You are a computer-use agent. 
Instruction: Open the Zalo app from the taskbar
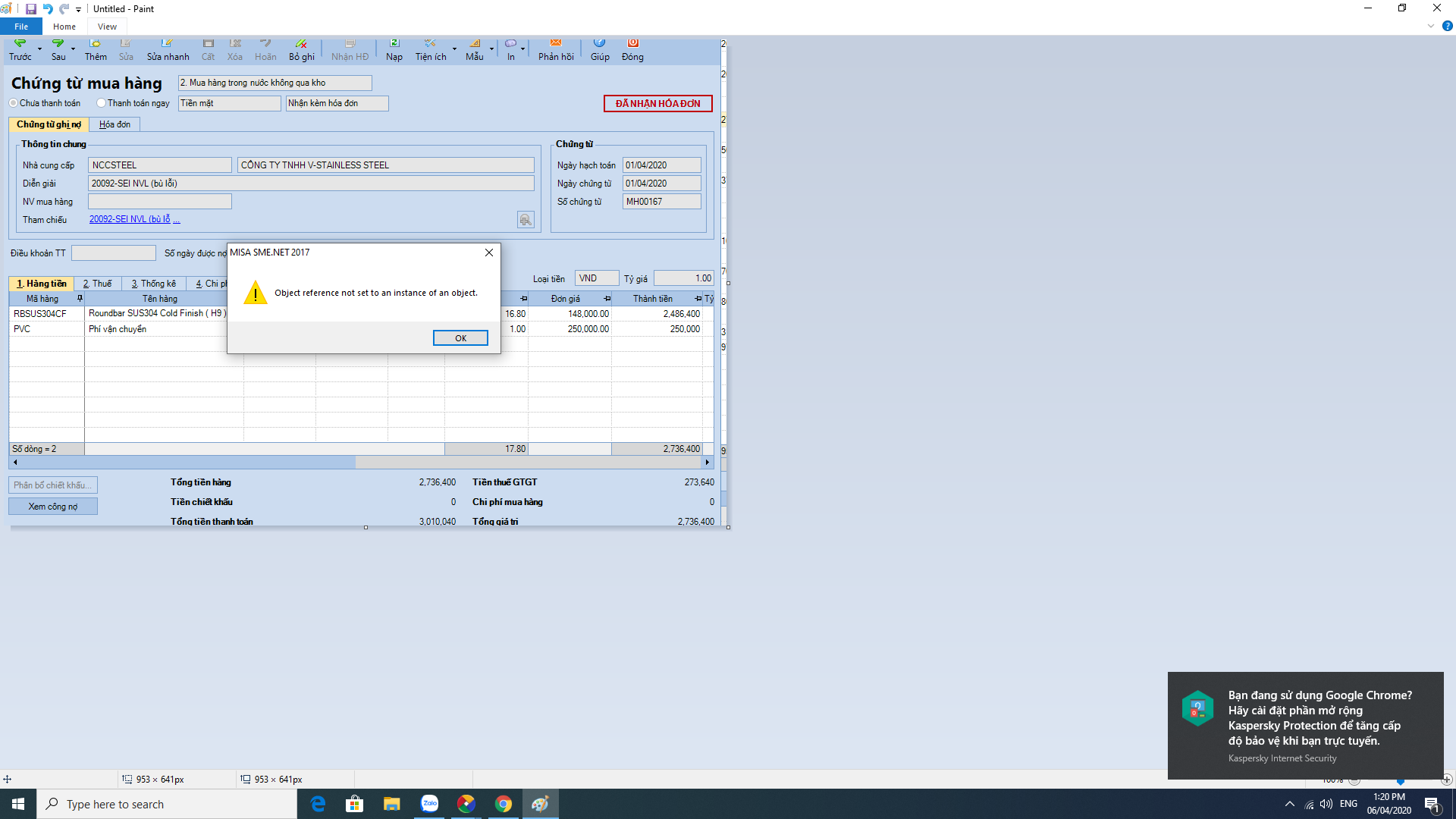429,804
